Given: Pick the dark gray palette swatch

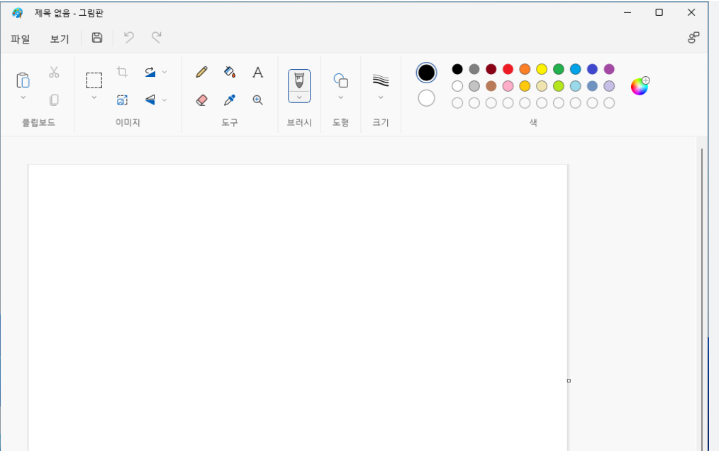Looking at the screenshot, I should coord(474,69).
